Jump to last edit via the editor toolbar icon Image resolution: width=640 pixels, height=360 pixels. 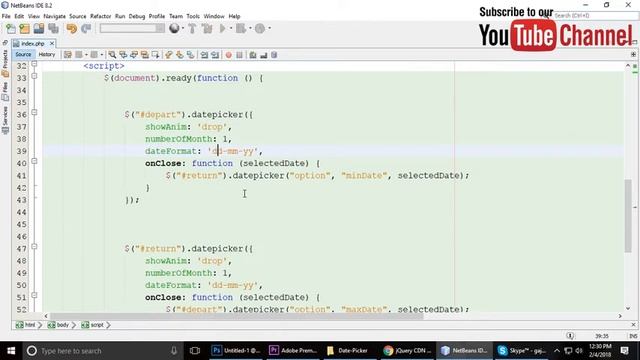pos(68,55)
